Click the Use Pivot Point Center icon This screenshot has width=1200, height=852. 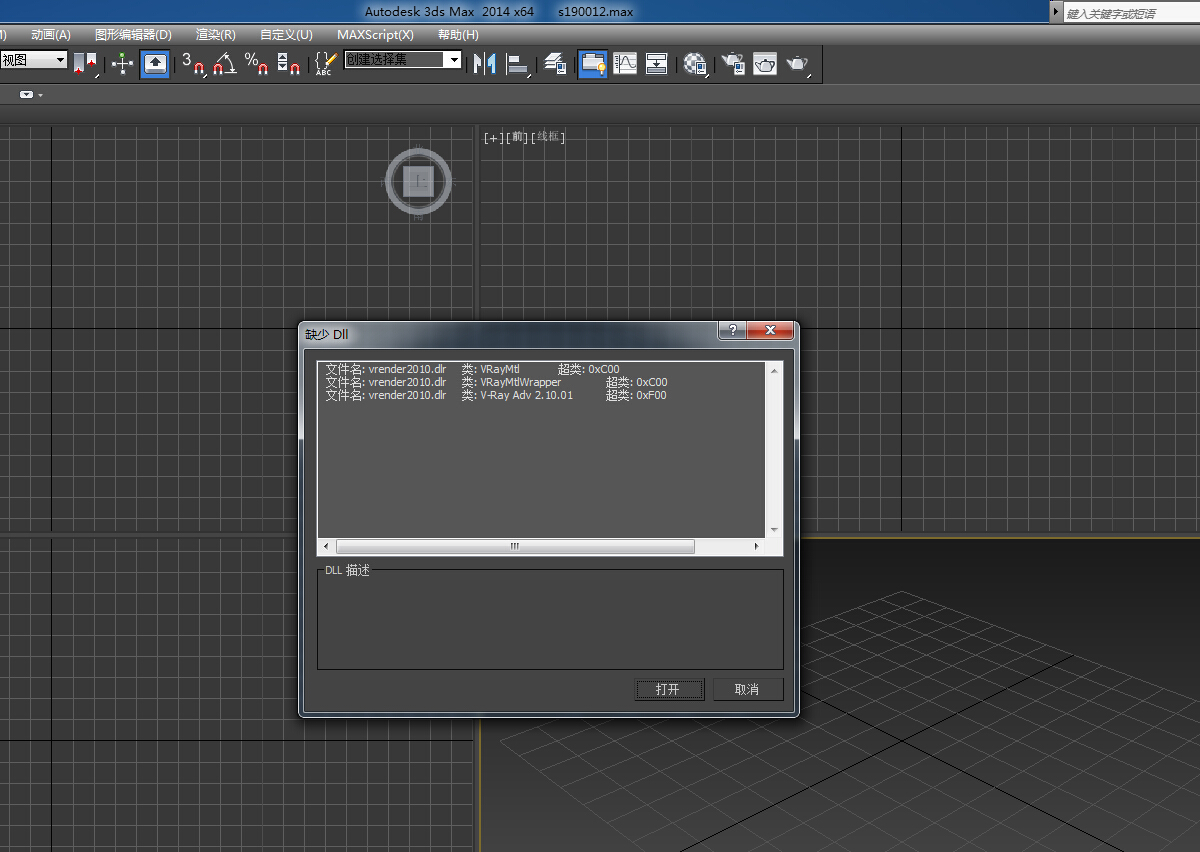tap(86, 64)
